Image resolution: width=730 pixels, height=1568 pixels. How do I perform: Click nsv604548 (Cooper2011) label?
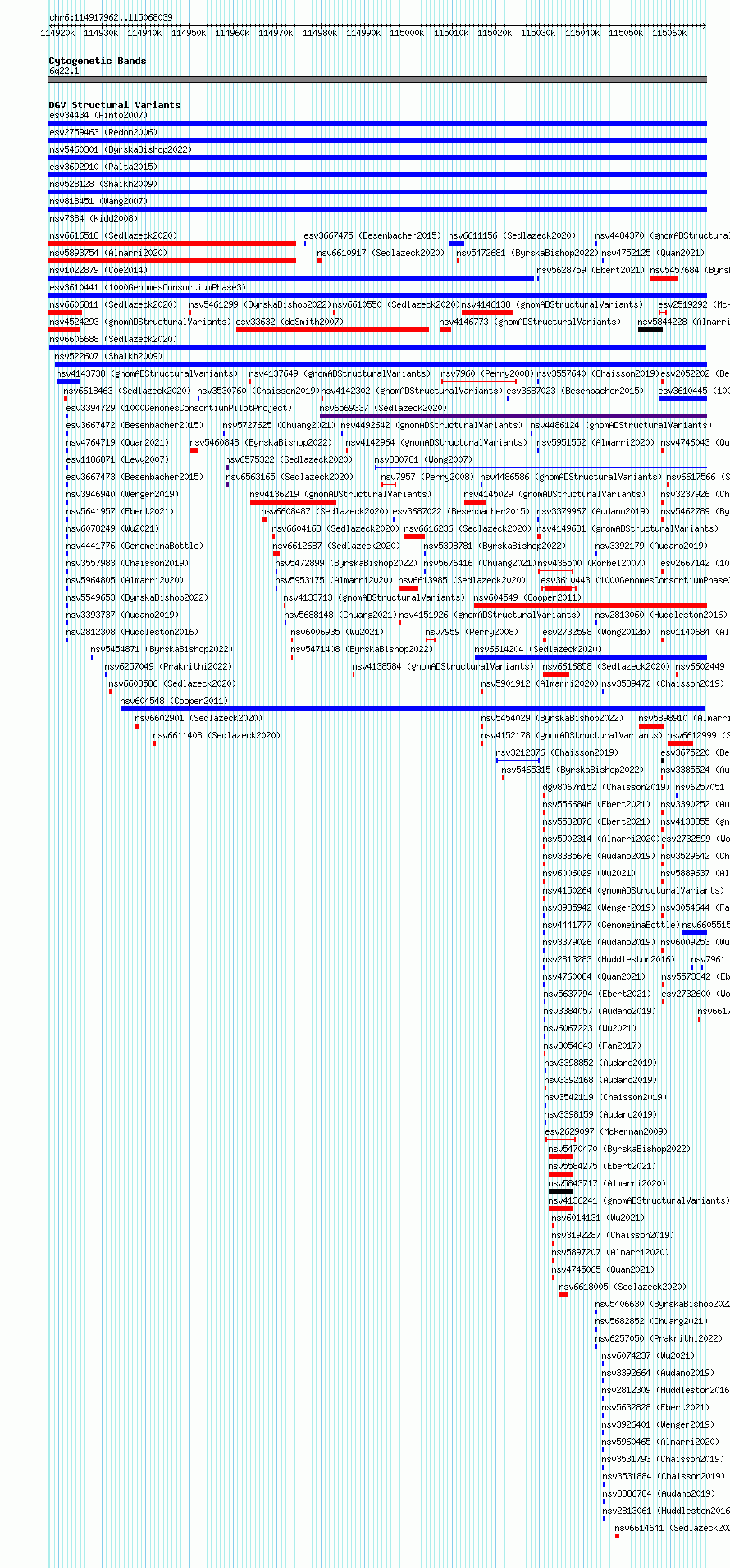174,702
